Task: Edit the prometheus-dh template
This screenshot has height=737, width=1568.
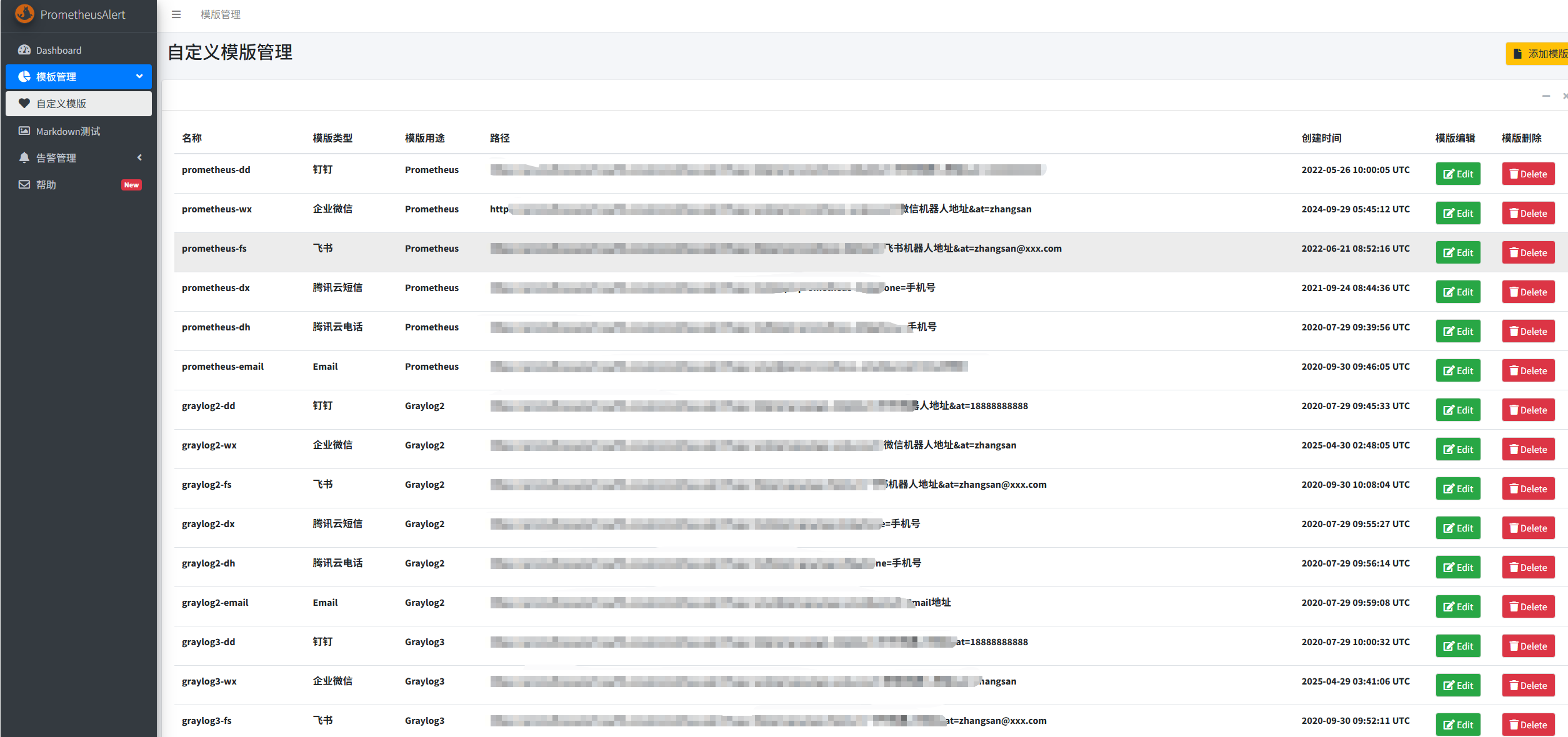Action: tap(1458, 332)
